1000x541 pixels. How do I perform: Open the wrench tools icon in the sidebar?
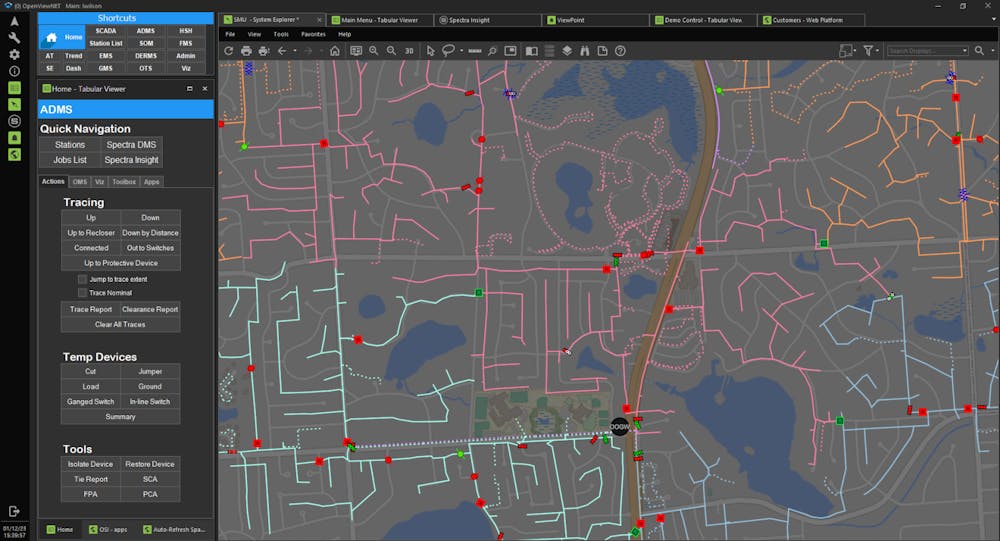pos(14,37)
